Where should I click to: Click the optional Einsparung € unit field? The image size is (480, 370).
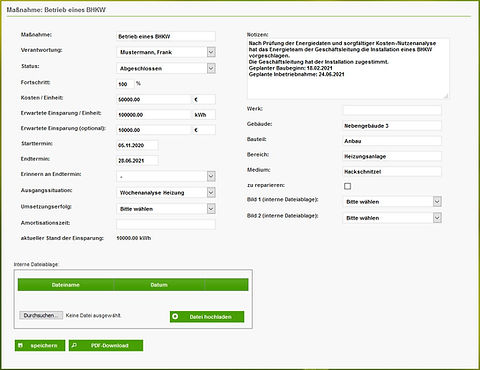click(204, 130)
